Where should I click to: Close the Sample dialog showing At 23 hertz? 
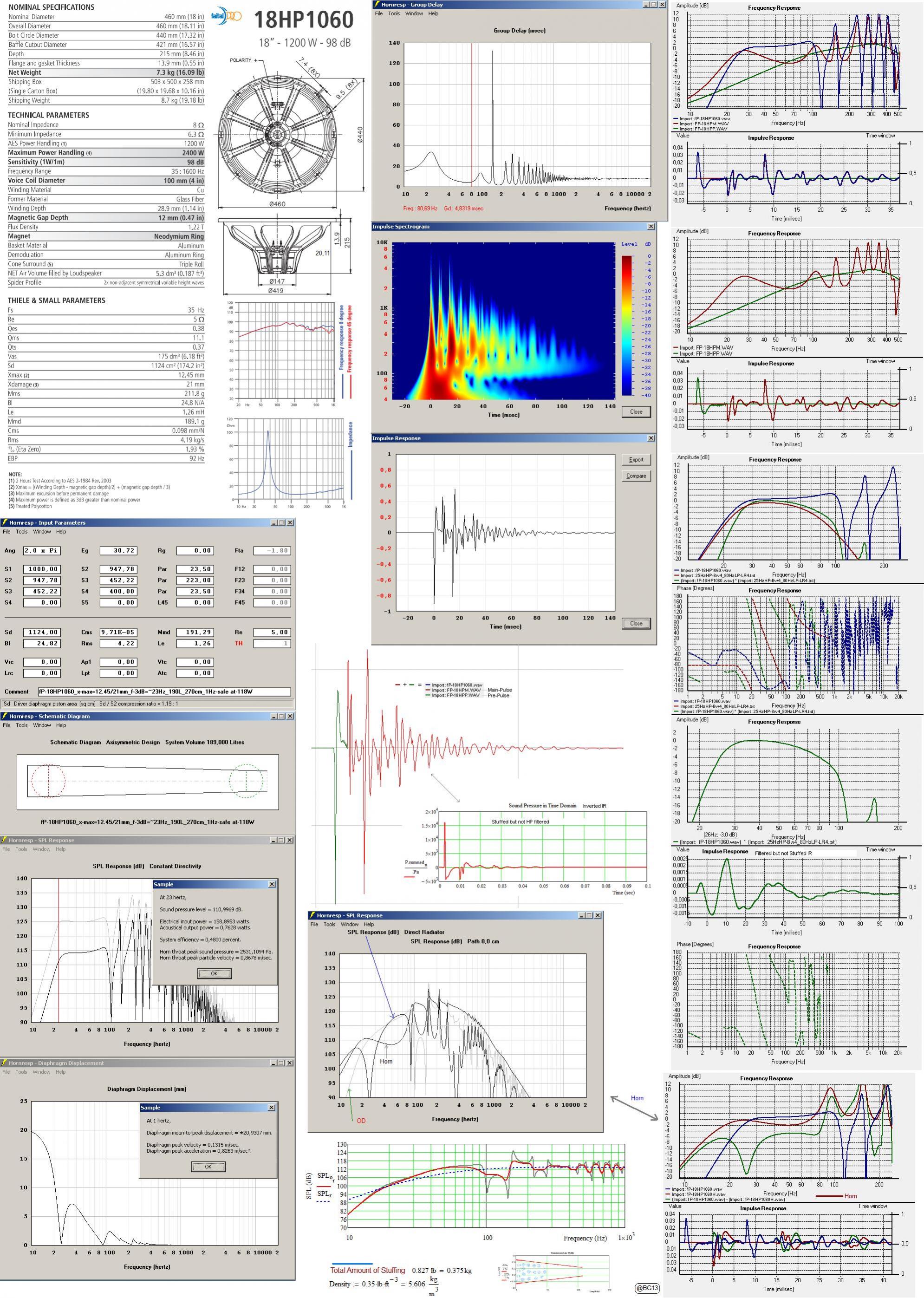[272, 884]
